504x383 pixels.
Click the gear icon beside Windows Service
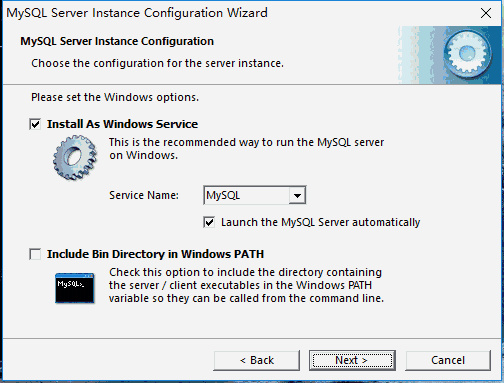[x=75, y=157]
